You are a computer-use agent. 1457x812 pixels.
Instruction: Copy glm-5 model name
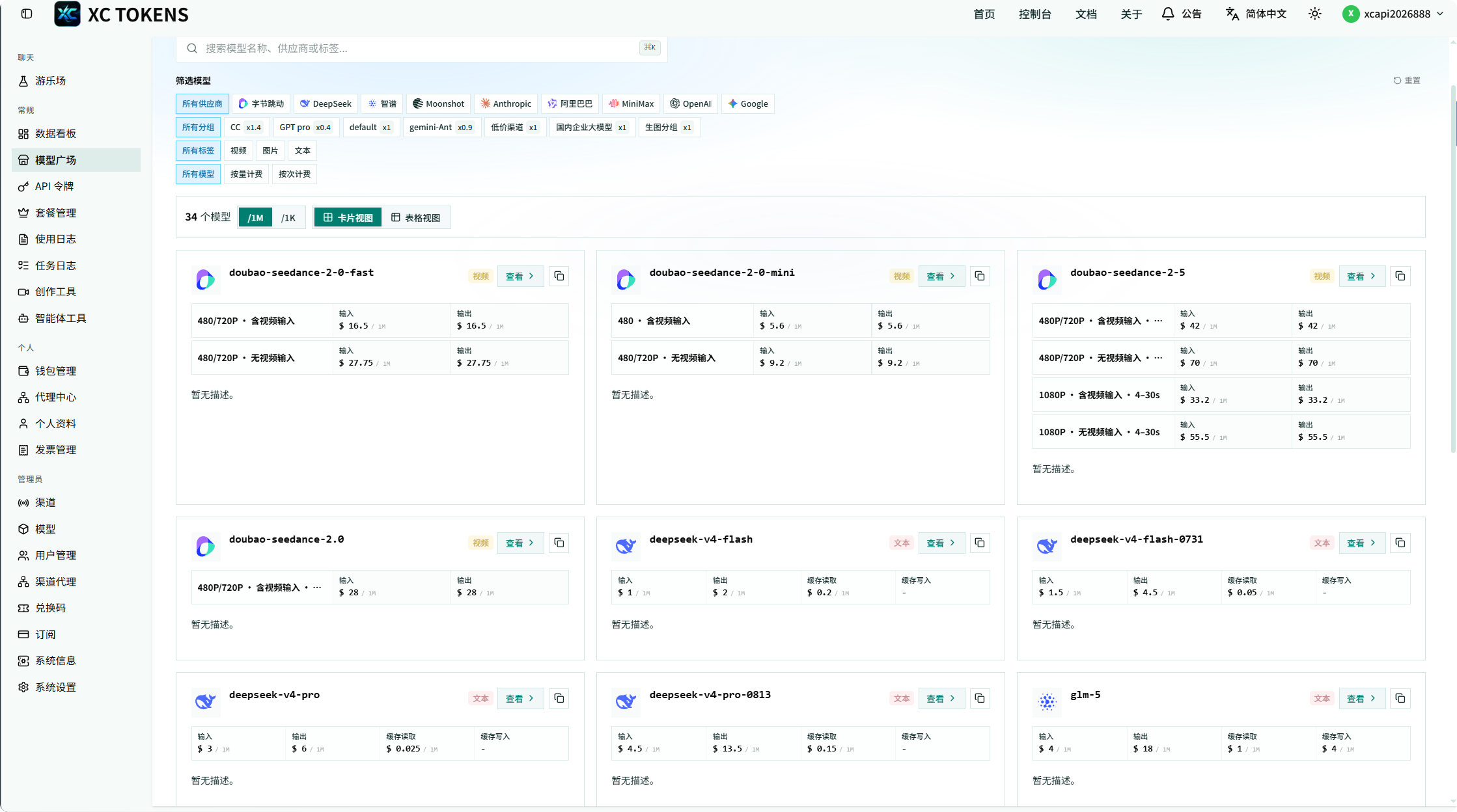pos(1400,698)
